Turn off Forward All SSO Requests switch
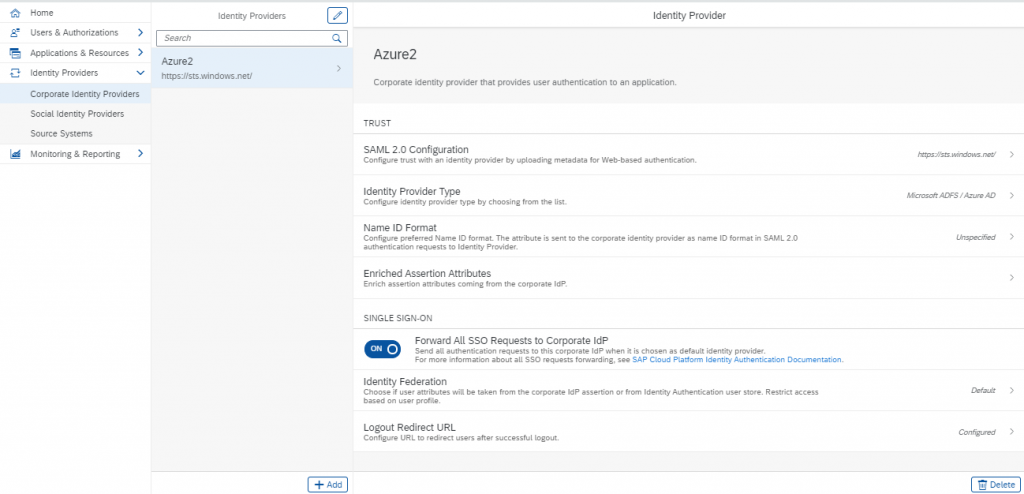This screenshot has height=494, width=1024. [x=383, y=349]
